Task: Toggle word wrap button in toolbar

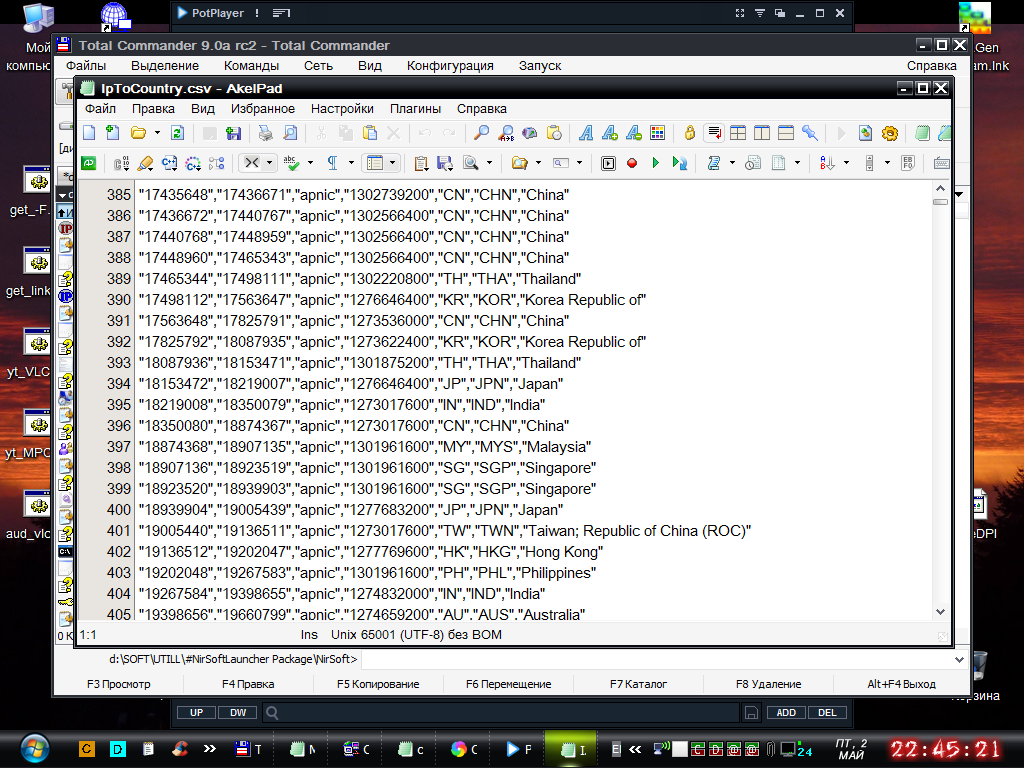Action: click(714, 133)
